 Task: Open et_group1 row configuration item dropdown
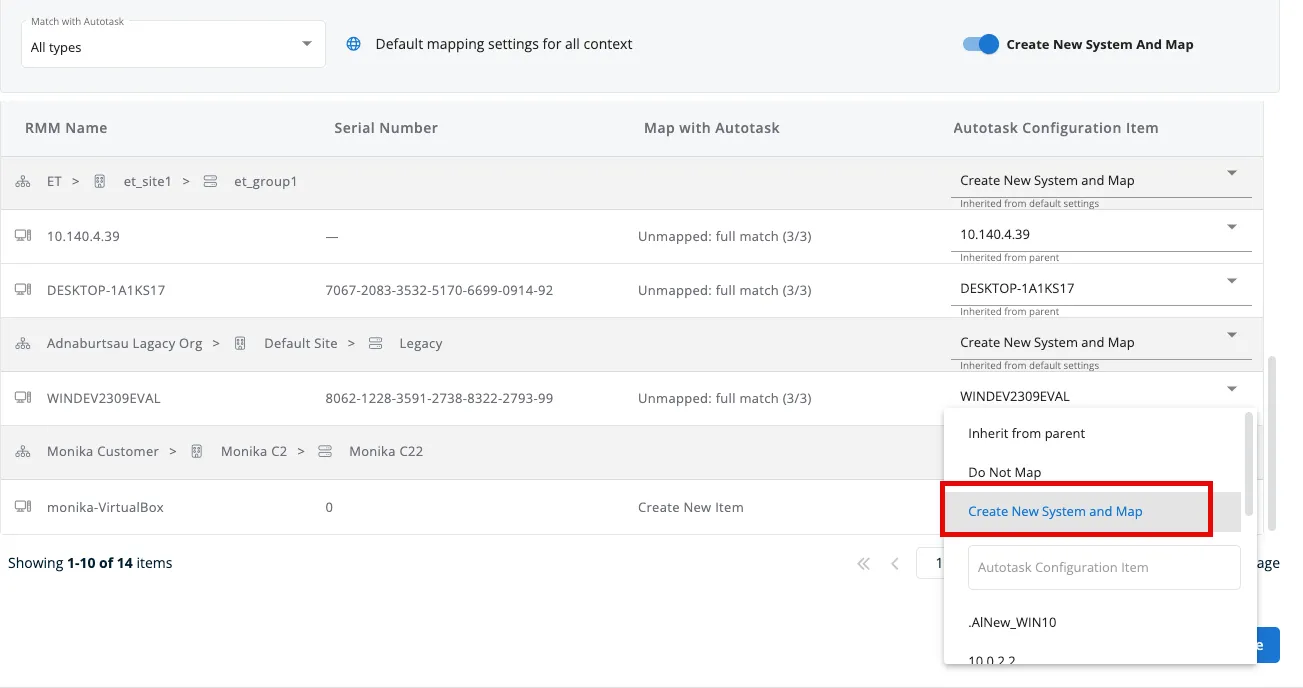coord(1231,173)
